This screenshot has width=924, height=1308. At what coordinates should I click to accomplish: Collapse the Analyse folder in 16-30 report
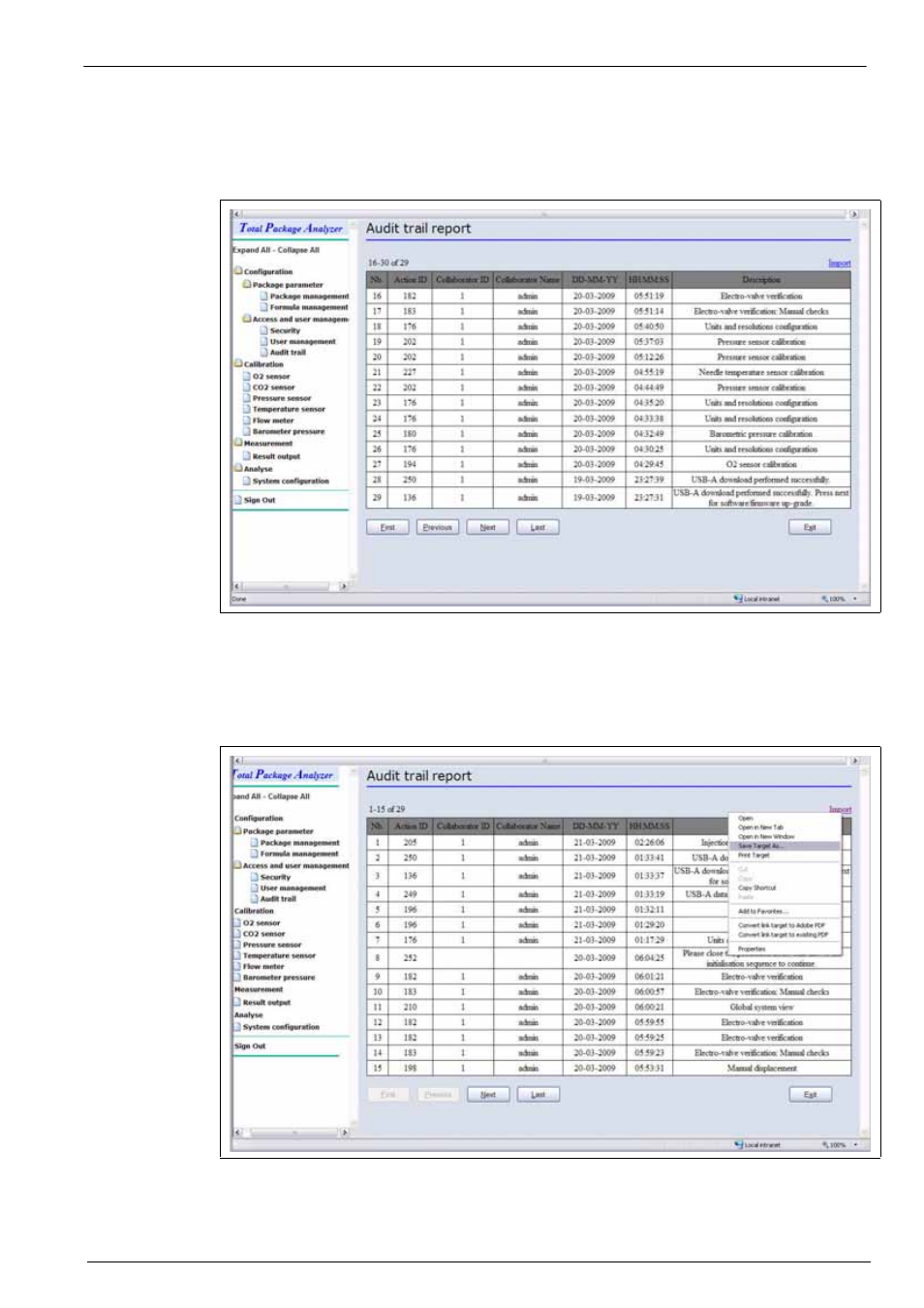point(238,468)
